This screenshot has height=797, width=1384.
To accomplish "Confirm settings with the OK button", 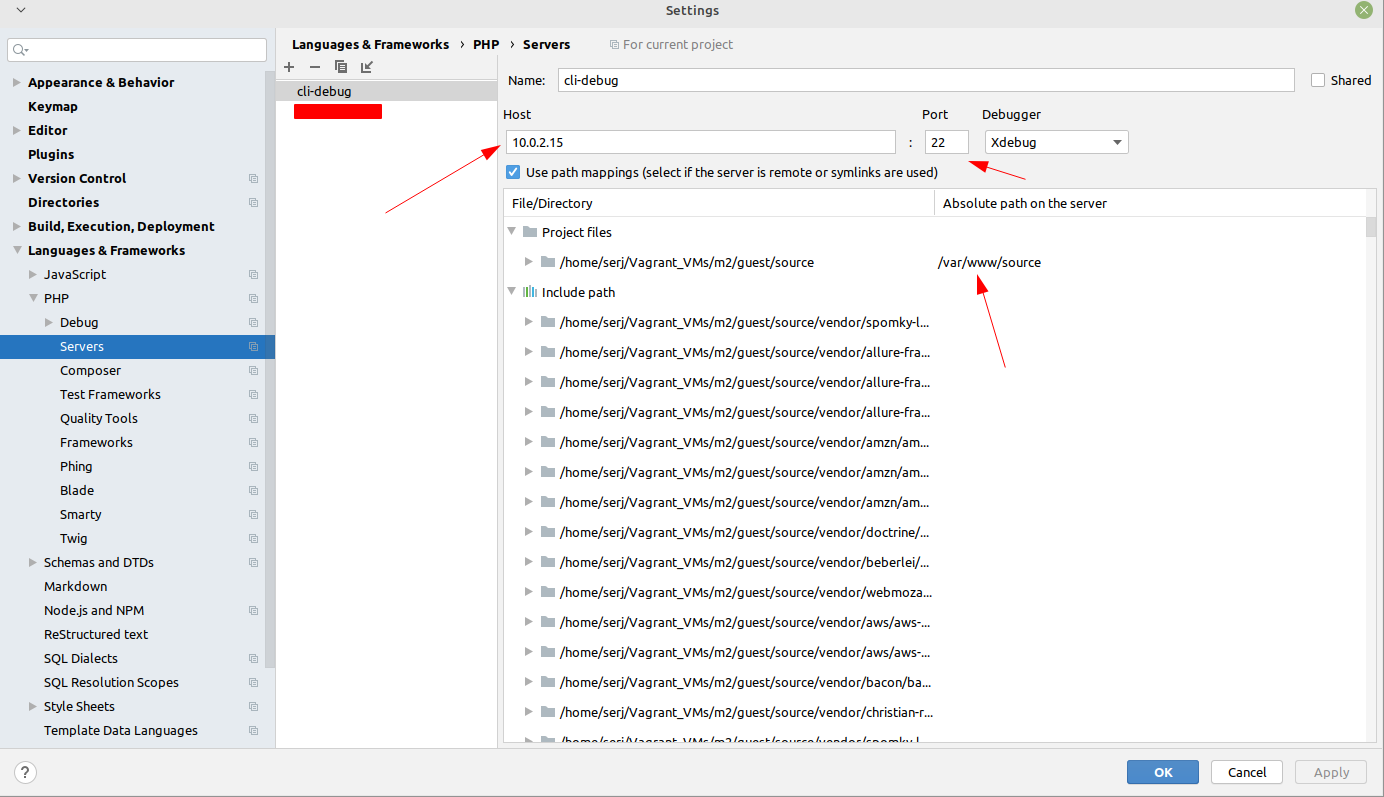I will (x=1163, y=772).
